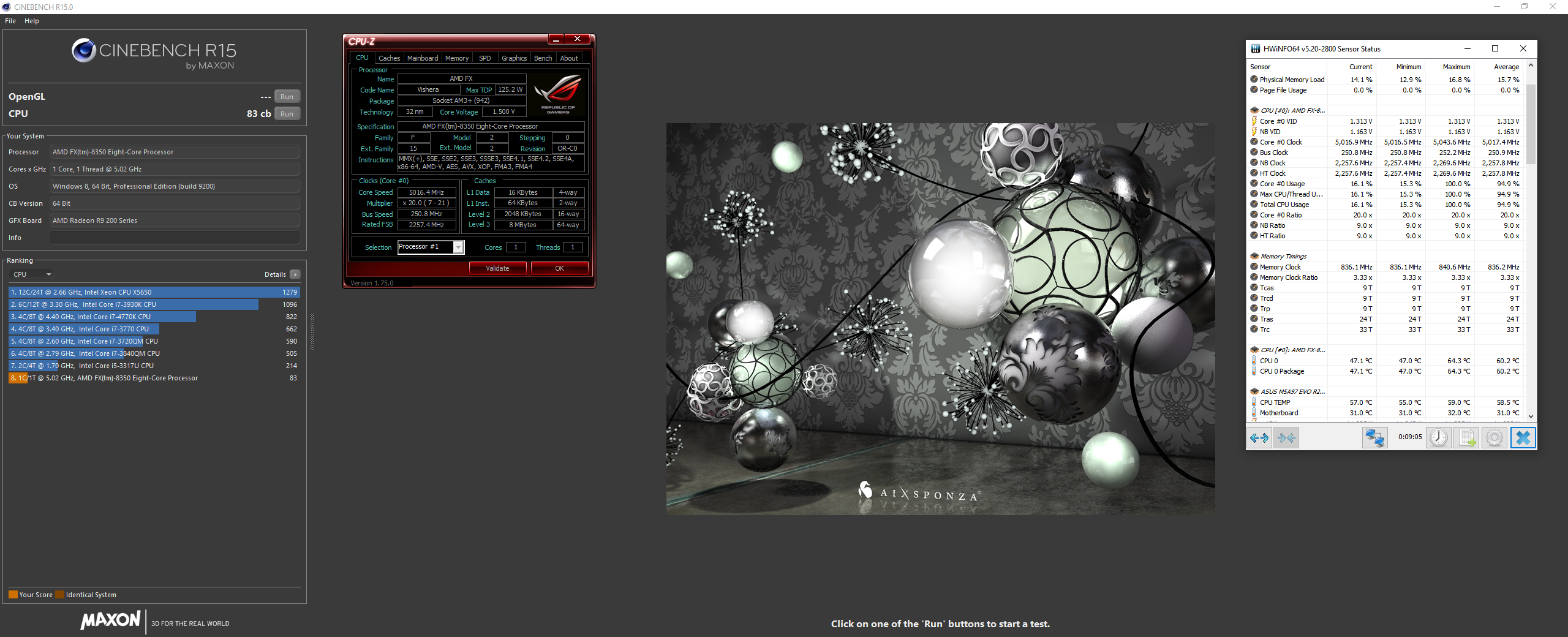1568x637 pixels.
Task: Click NB VID lightning icon
Action: tap(1254, 132)
